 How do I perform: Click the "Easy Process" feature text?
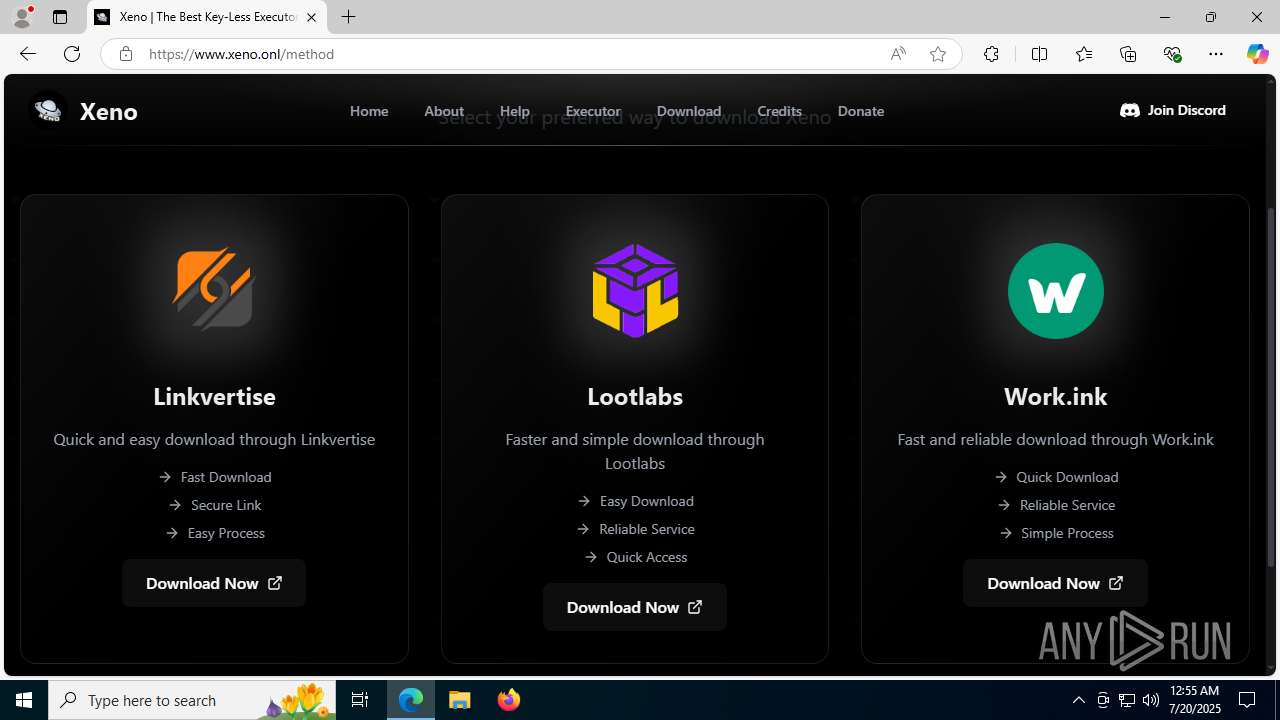coord(226,533)
